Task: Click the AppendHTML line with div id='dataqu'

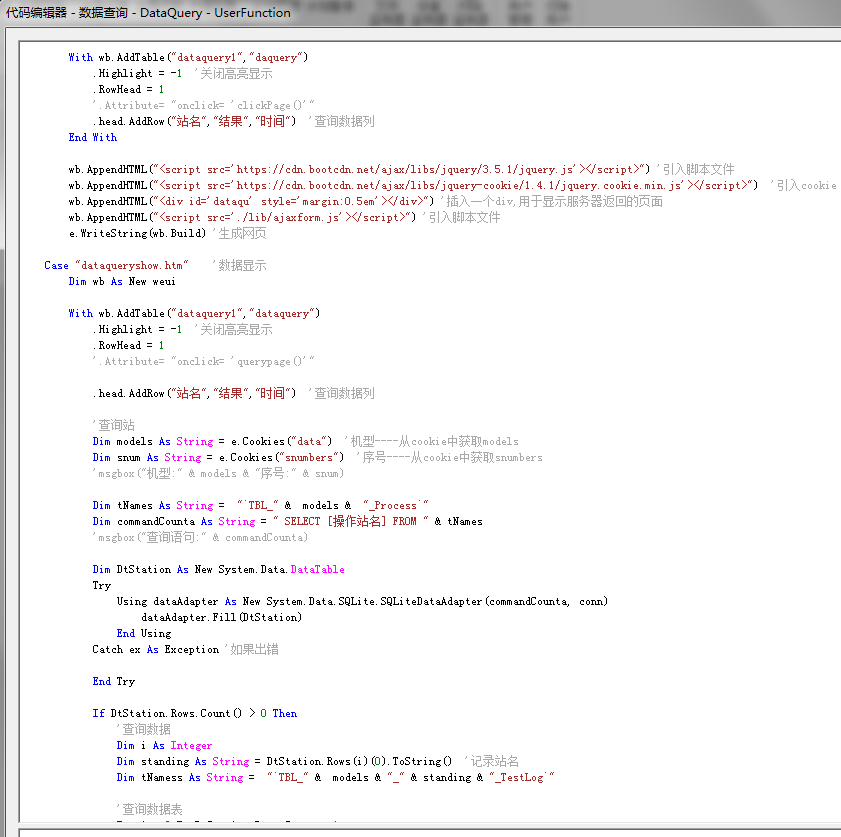Action: pos(251,202)
